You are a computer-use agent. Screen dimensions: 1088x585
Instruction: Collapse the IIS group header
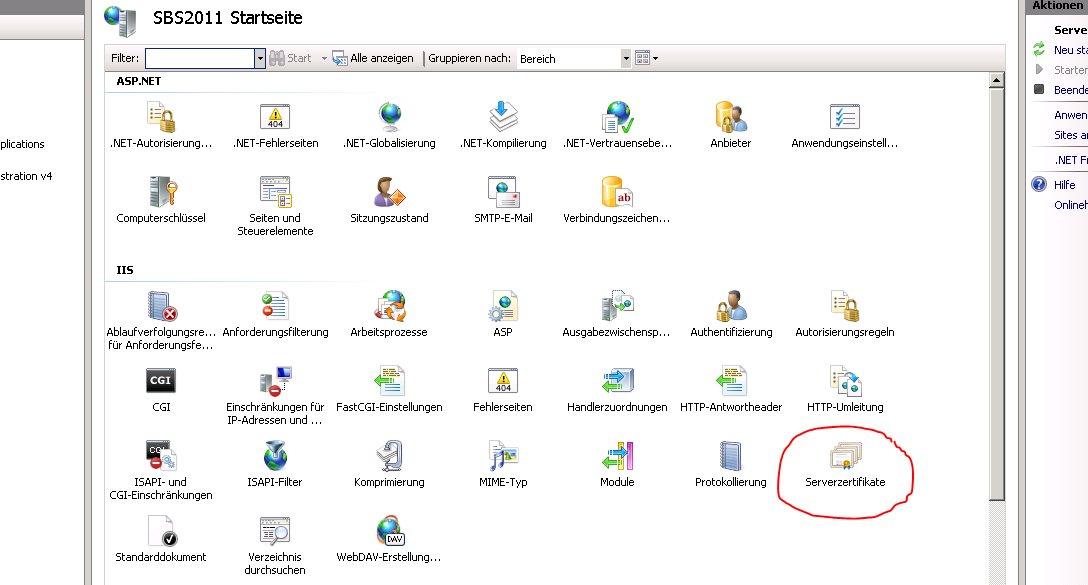(125, 270)
